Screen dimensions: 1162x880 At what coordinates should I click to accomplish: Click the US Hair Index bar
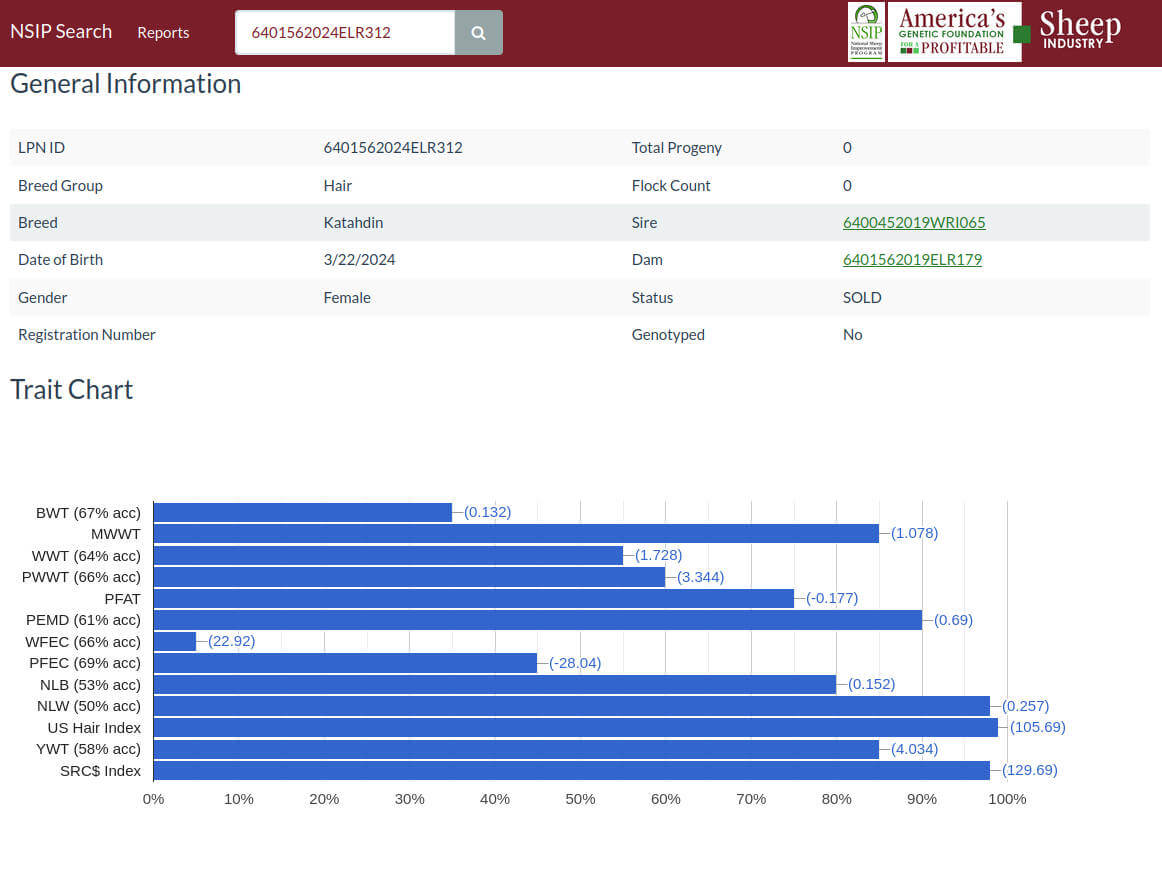[576, 727]
